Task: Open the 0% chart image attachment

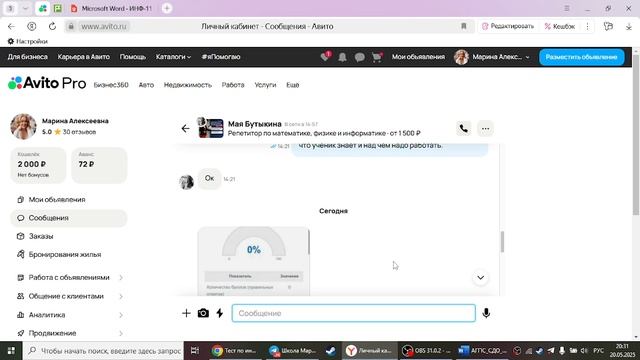Action: click(x=253, y=261)
